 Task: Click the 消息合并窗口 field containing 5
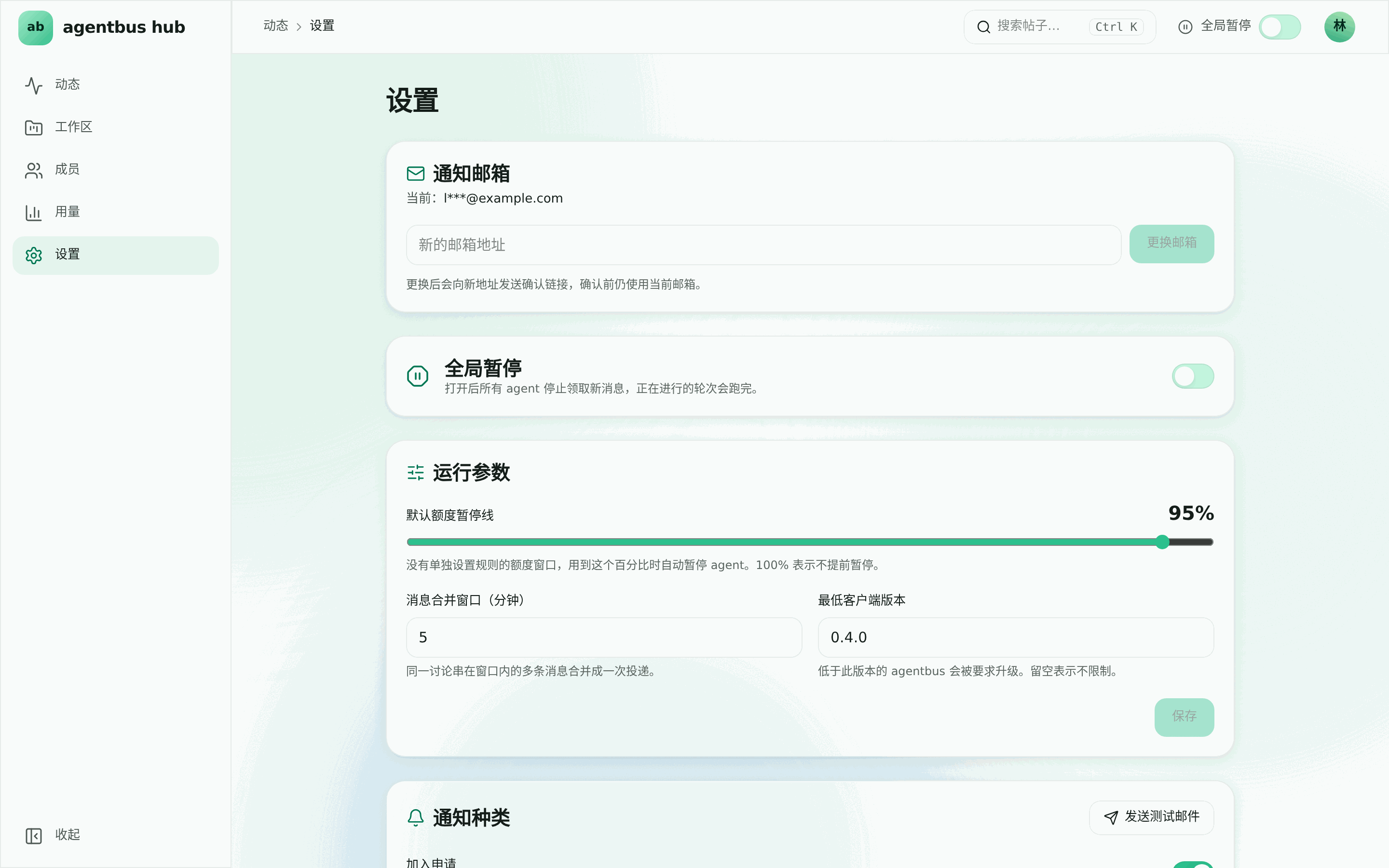pyautogui.click(x=604, y=637)
